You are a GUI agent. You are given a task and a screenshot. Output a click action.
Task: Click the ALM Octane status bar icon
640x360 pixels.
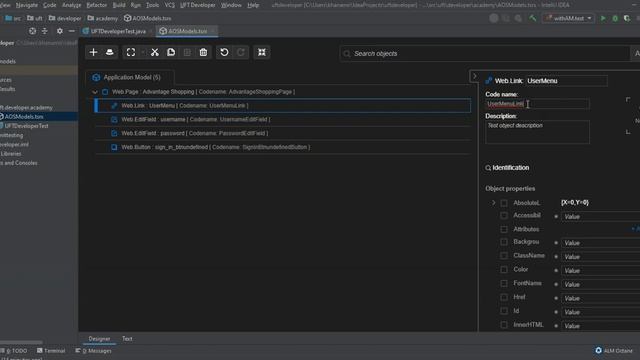tap(598, 350)
